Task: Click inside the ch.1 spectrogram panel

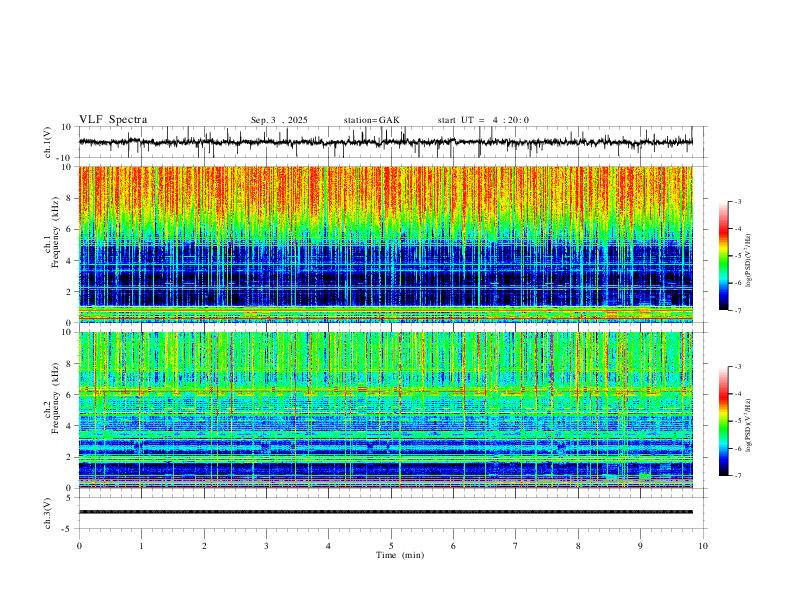Action: [385, 244]
